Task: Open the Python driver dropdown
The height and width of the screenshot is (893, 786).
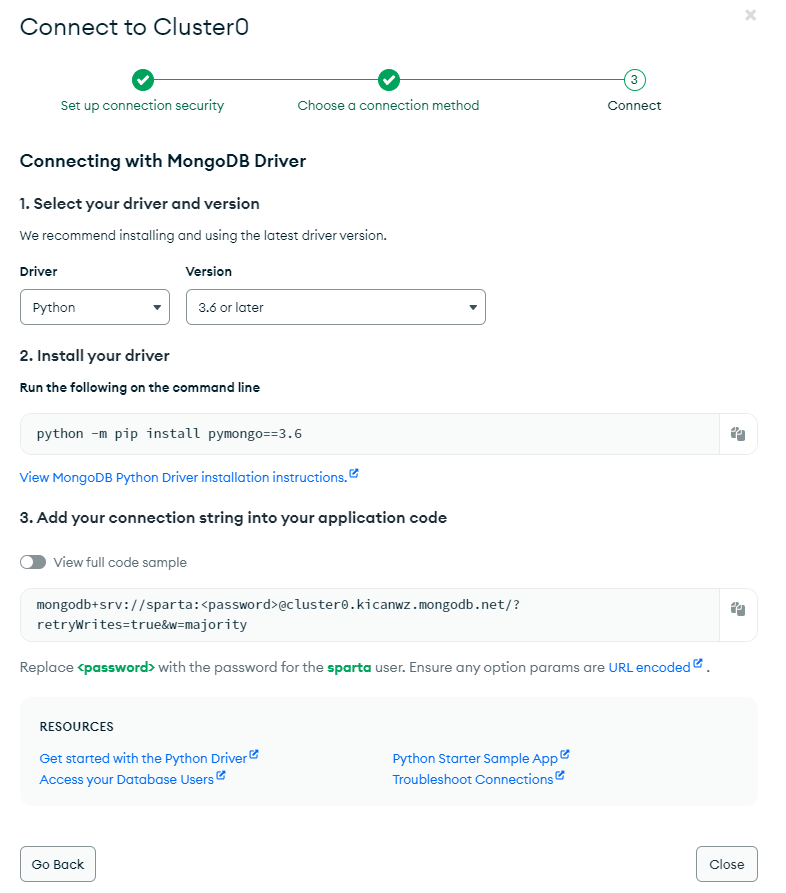Action: (95, 307)
